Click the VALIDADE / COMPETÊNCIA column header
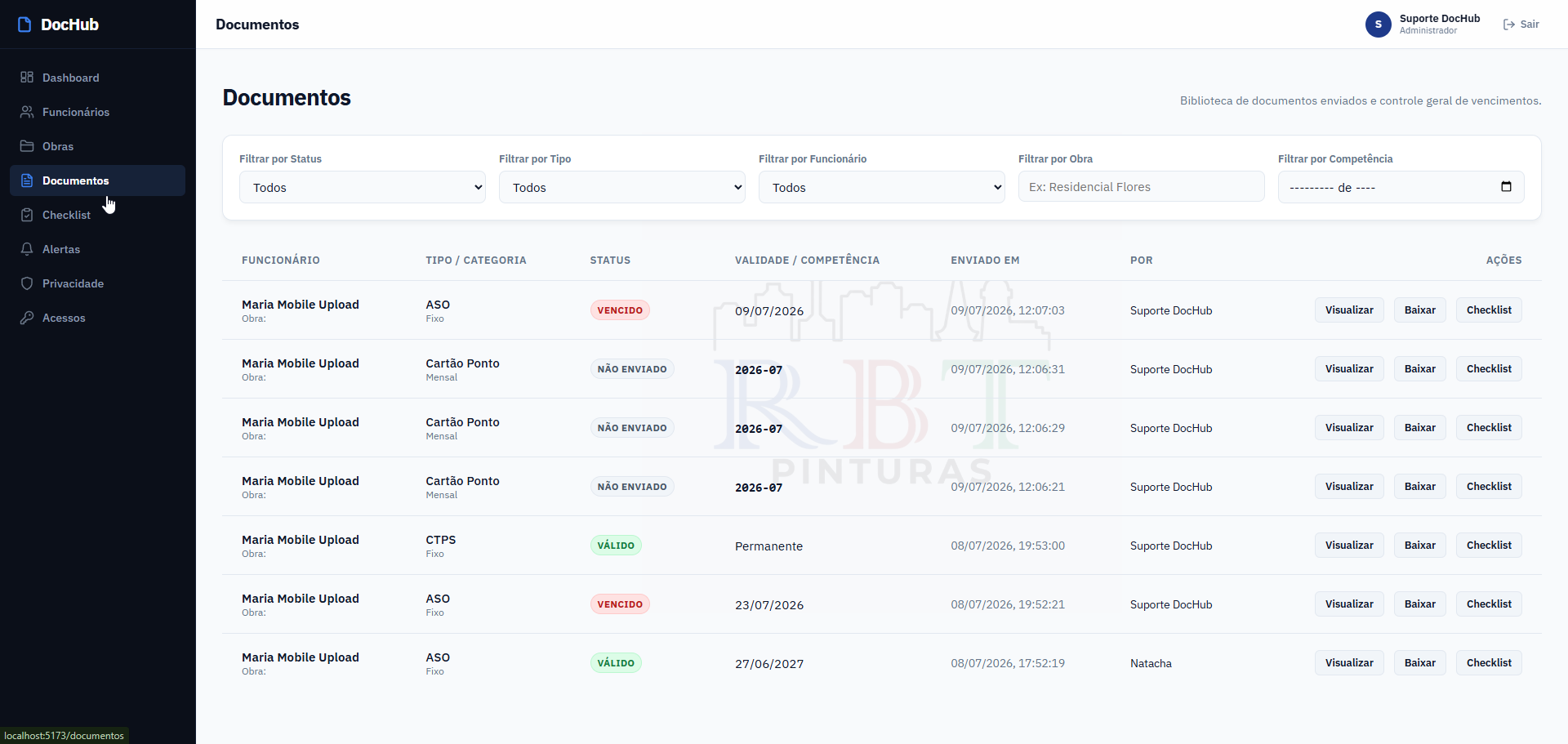This screenshot has width=1568, height=744. [x=807, y=261]
